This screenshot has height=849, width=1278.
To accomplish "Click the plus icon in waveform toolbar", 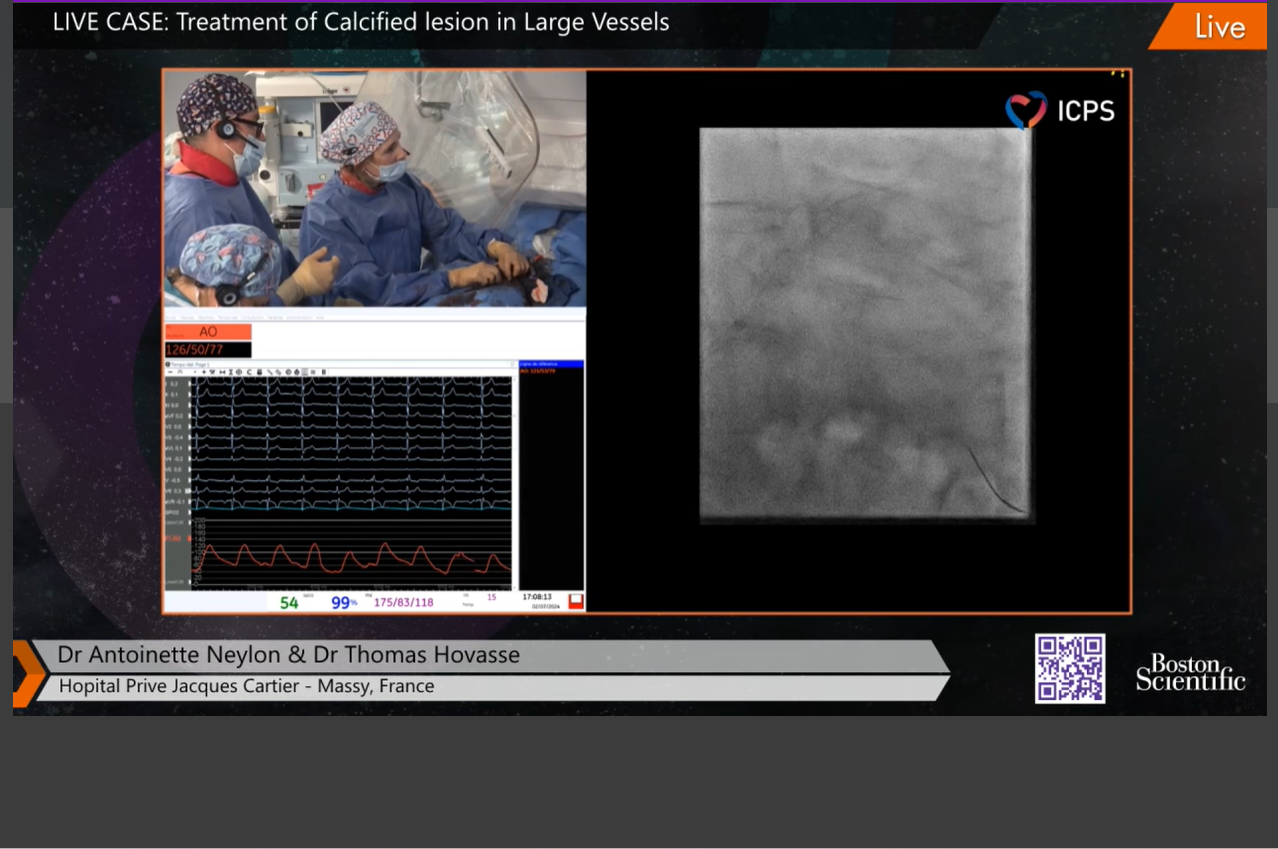I will point(203,372).
